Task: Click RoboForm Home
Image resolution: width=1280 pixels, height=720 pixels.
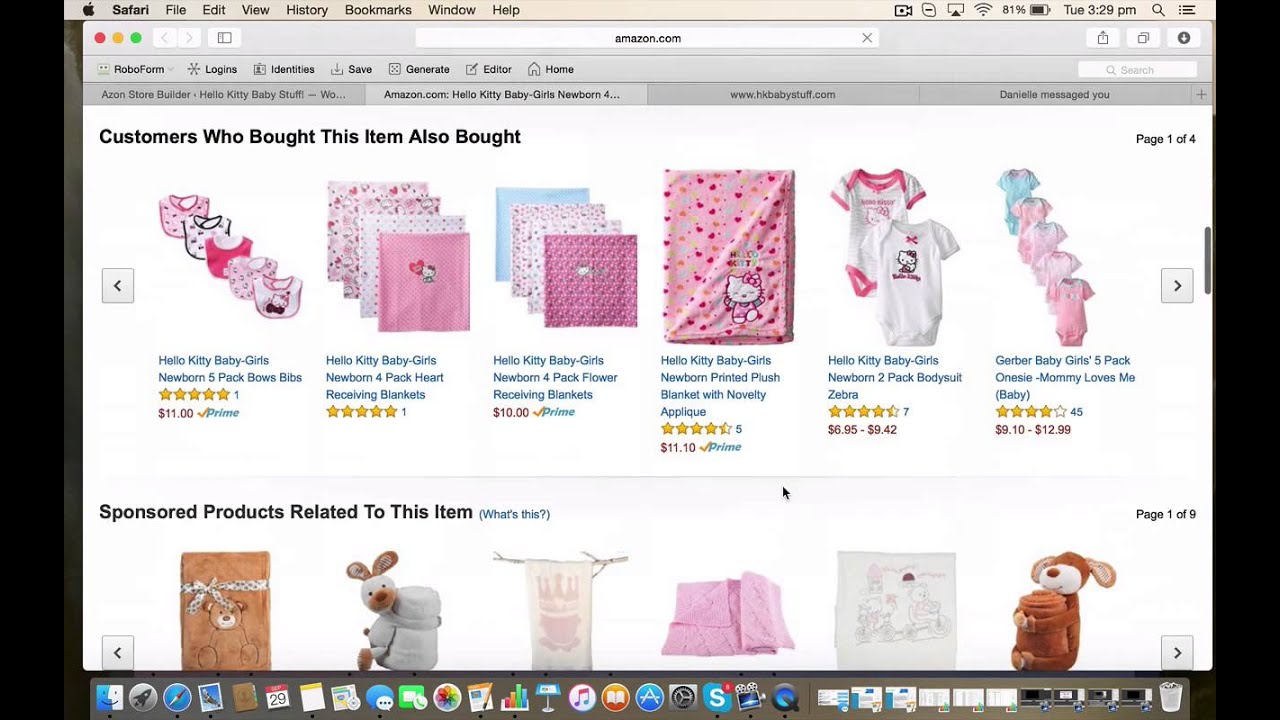Action: (551, 69)
